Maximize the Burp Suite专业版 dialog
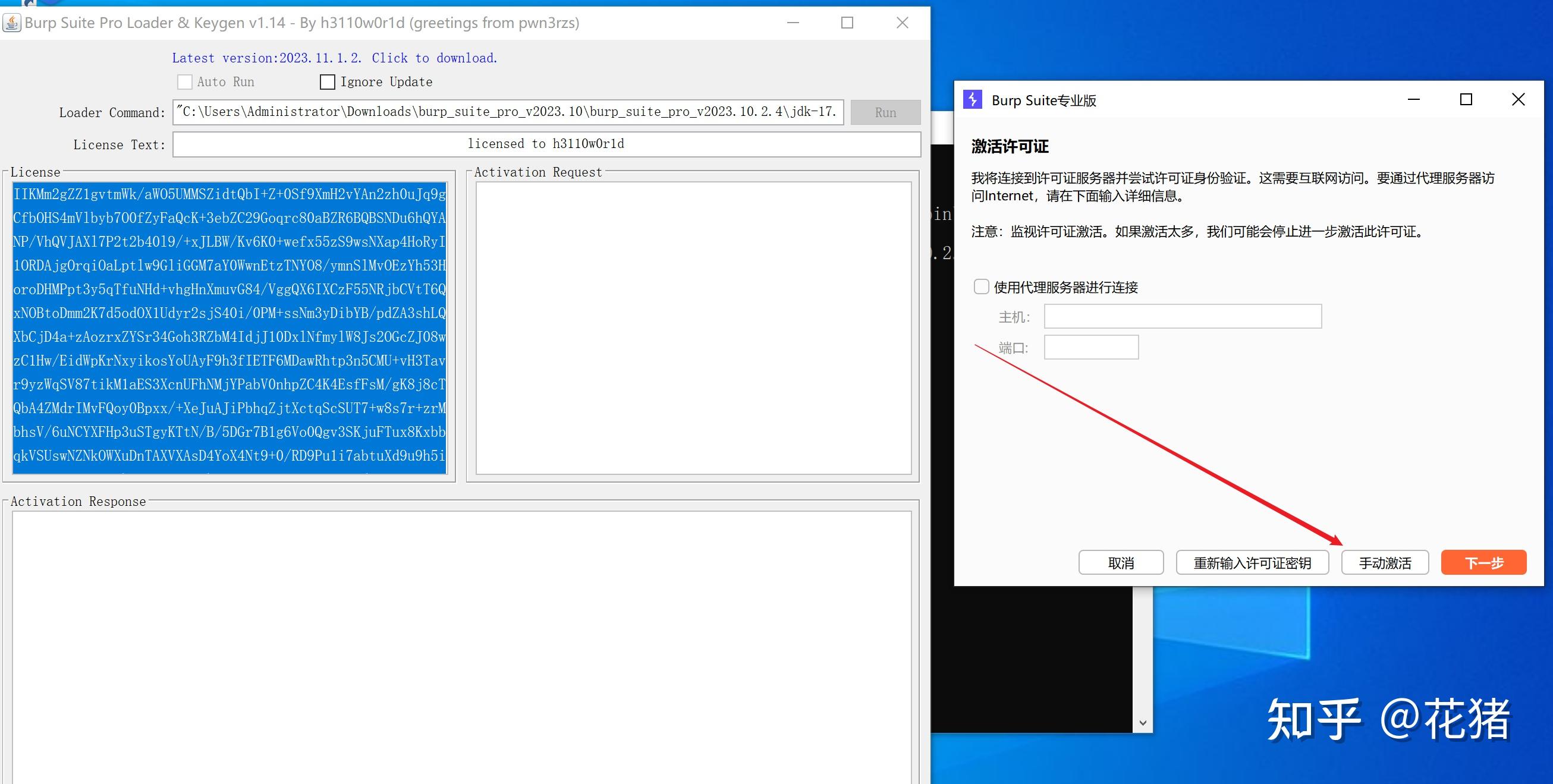 click(x=1466, y=99)
